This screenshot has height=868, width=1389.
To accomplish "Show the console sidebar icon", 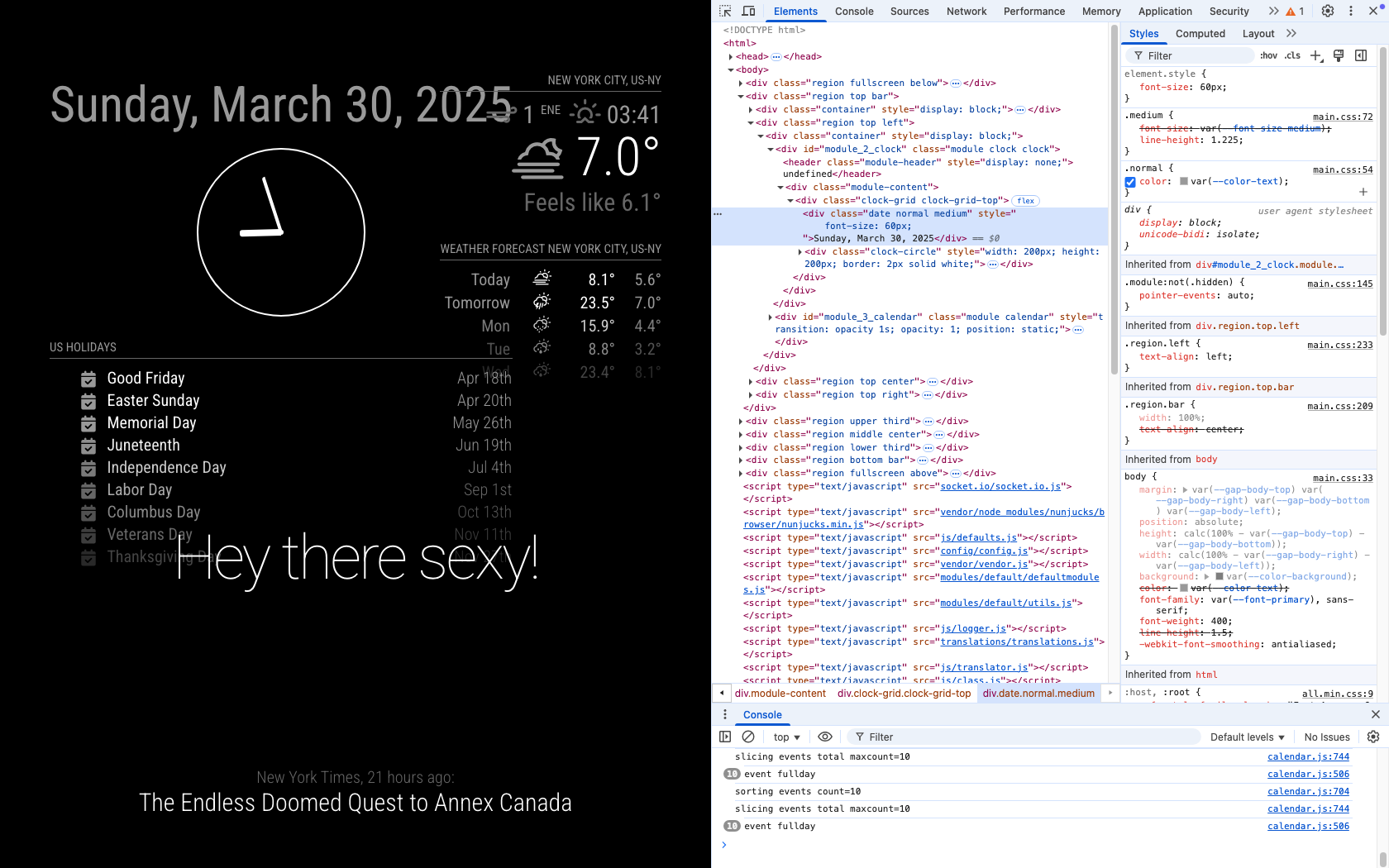I will click(x=725, y=737).
